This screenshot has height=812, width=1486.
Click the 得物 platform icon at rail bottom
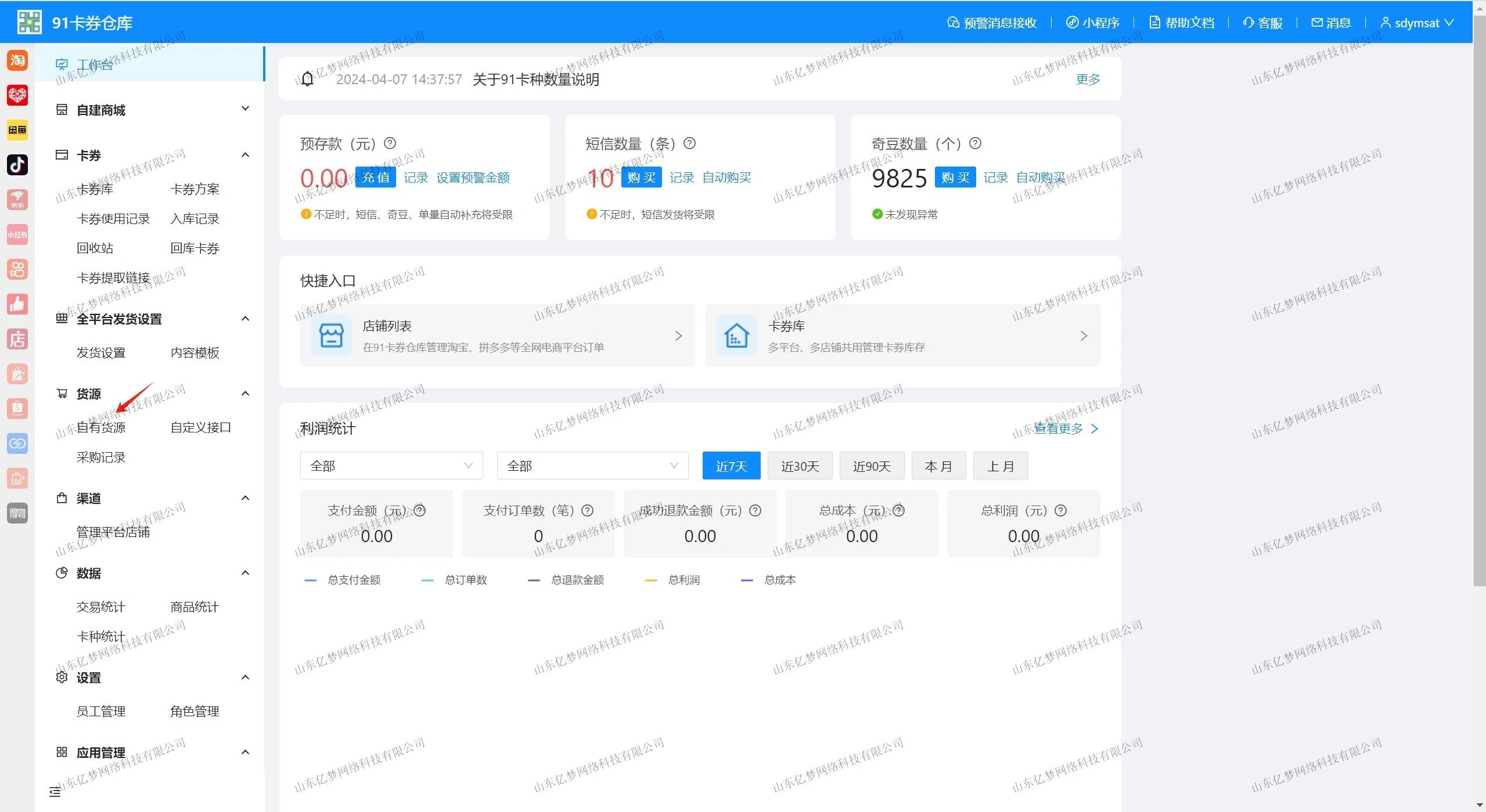pos(17,513)
